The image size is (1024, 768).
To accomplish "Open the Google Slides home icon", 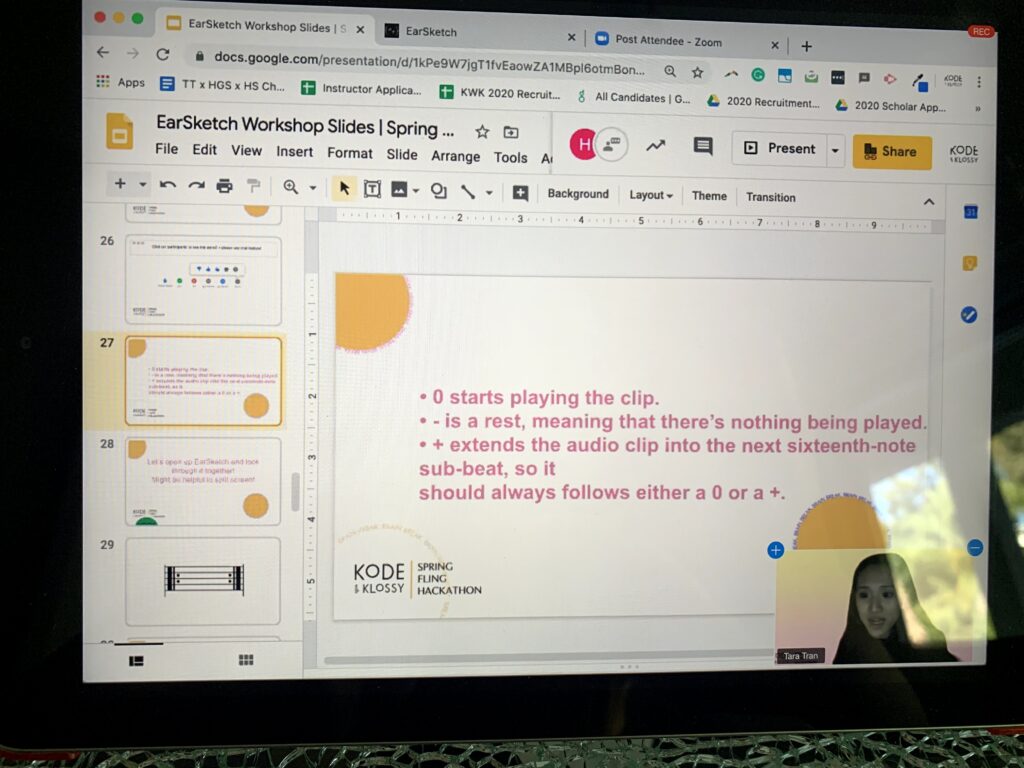I will 120,131.
